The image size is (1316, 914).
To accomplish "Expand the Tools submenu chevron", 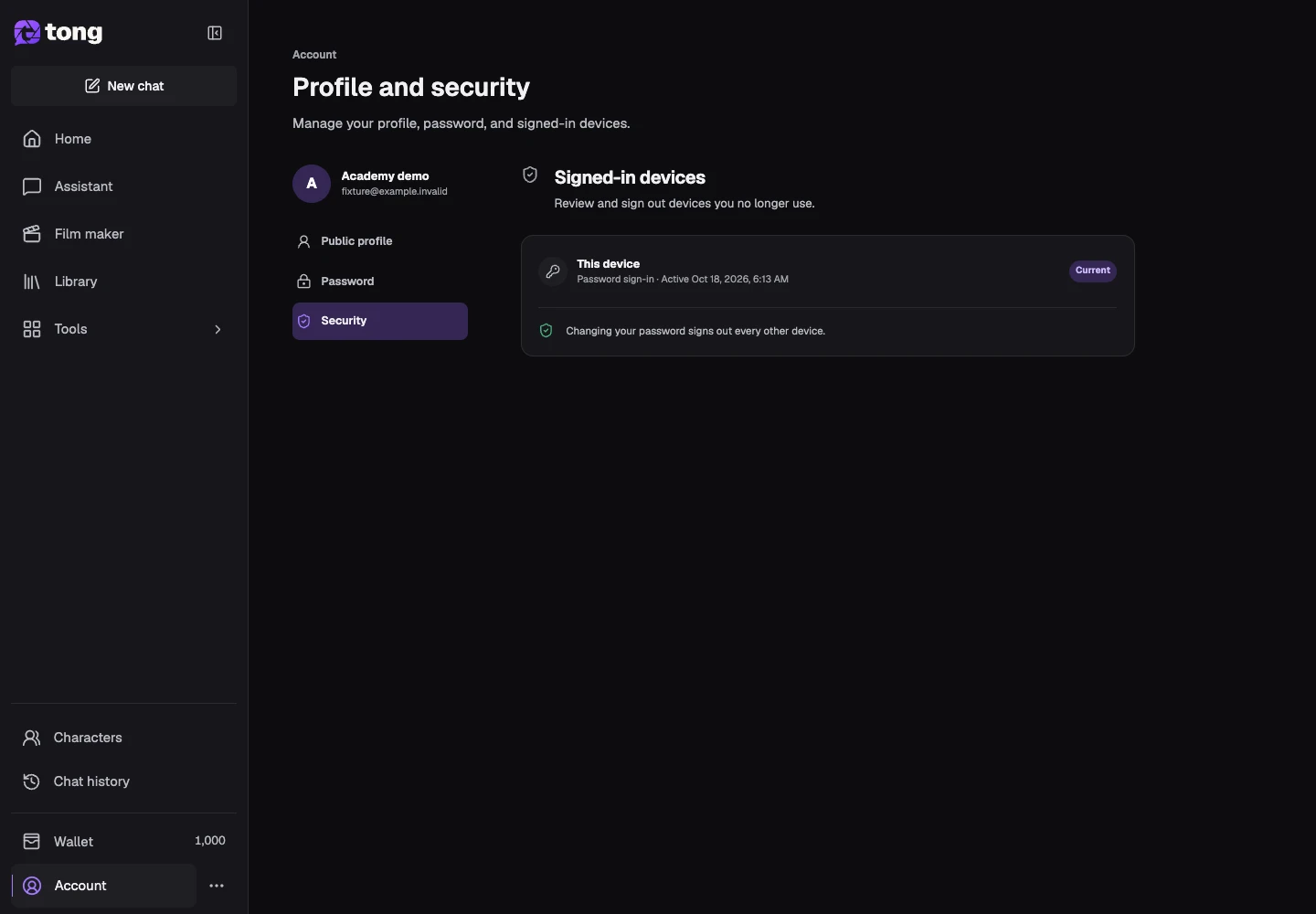I will (218, 329).
